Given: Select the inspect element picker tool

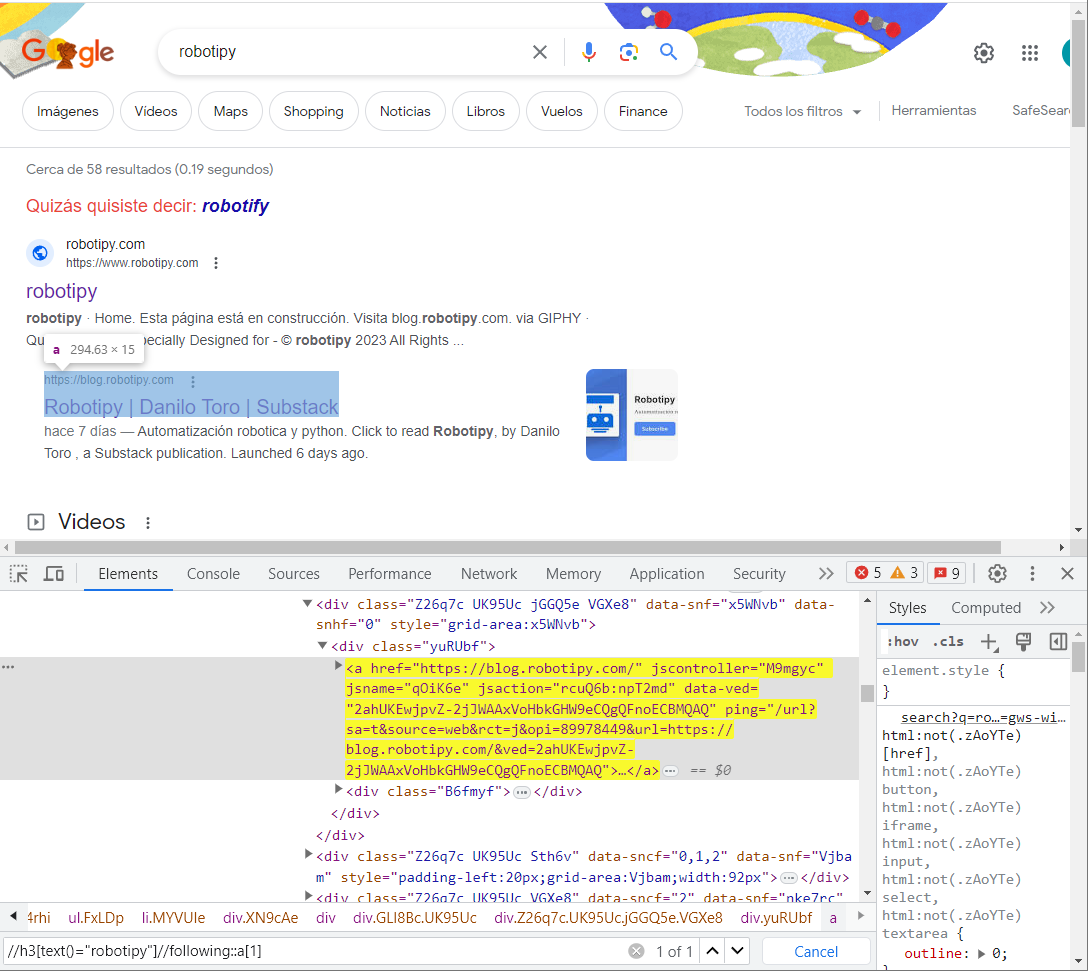Looking at the screenshot, I should pyautogui.click(x=17, y=573).
